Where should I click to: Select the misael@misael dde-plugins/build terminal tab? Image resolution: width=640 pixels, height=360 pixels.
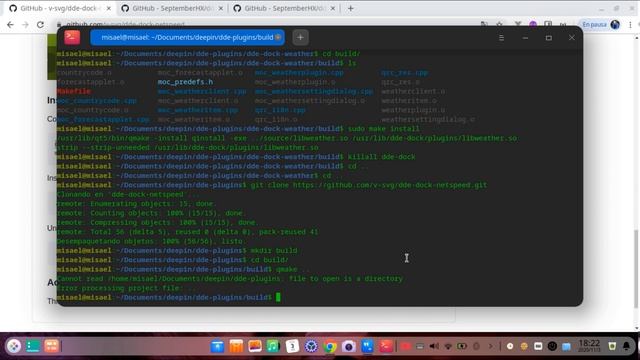coord(187,38)
